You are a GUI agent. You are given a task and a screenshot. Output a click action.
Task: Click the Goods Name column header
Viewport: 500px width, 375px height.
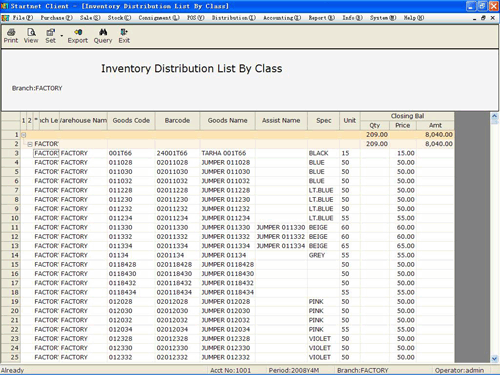[228, 121]
